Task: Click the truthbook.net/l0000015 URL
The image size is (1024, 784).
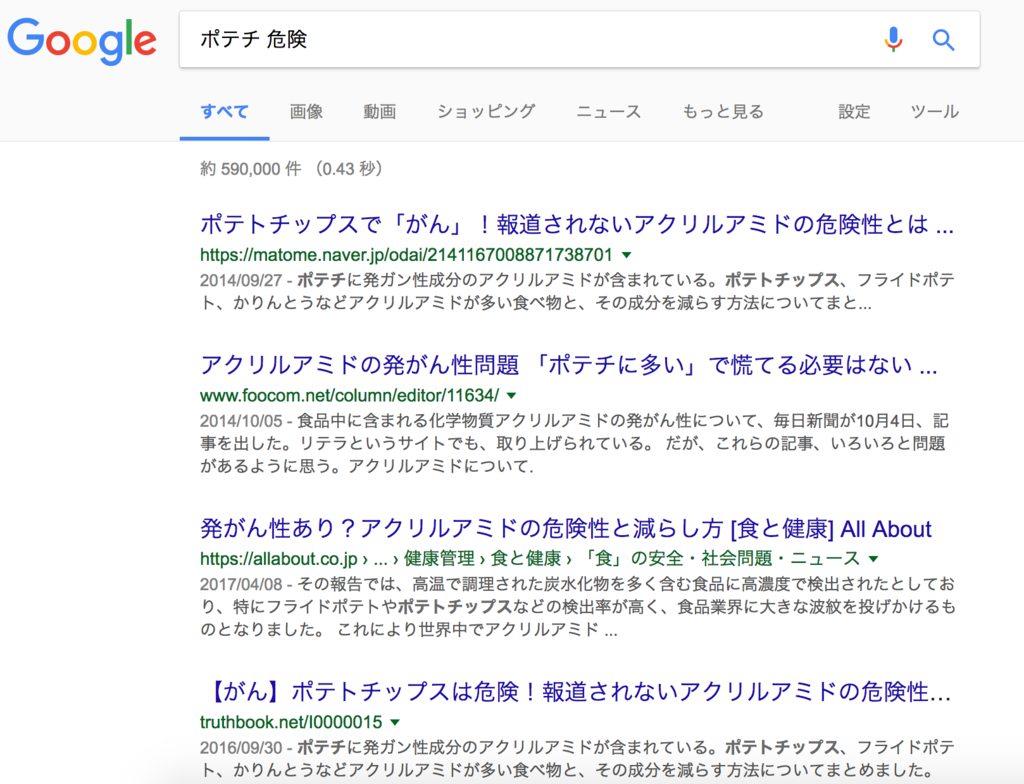Action: click(x=291, y=722)
